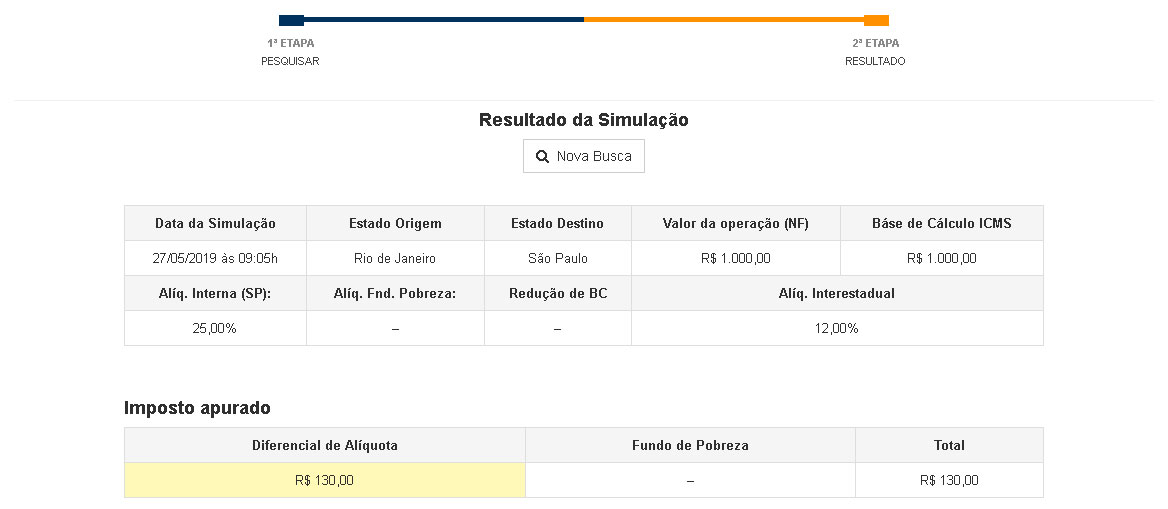The width and height of the screenshot is (1168, 509).
Task: Click the Base de Cálculo ICMS header
Action: (942, 223)
